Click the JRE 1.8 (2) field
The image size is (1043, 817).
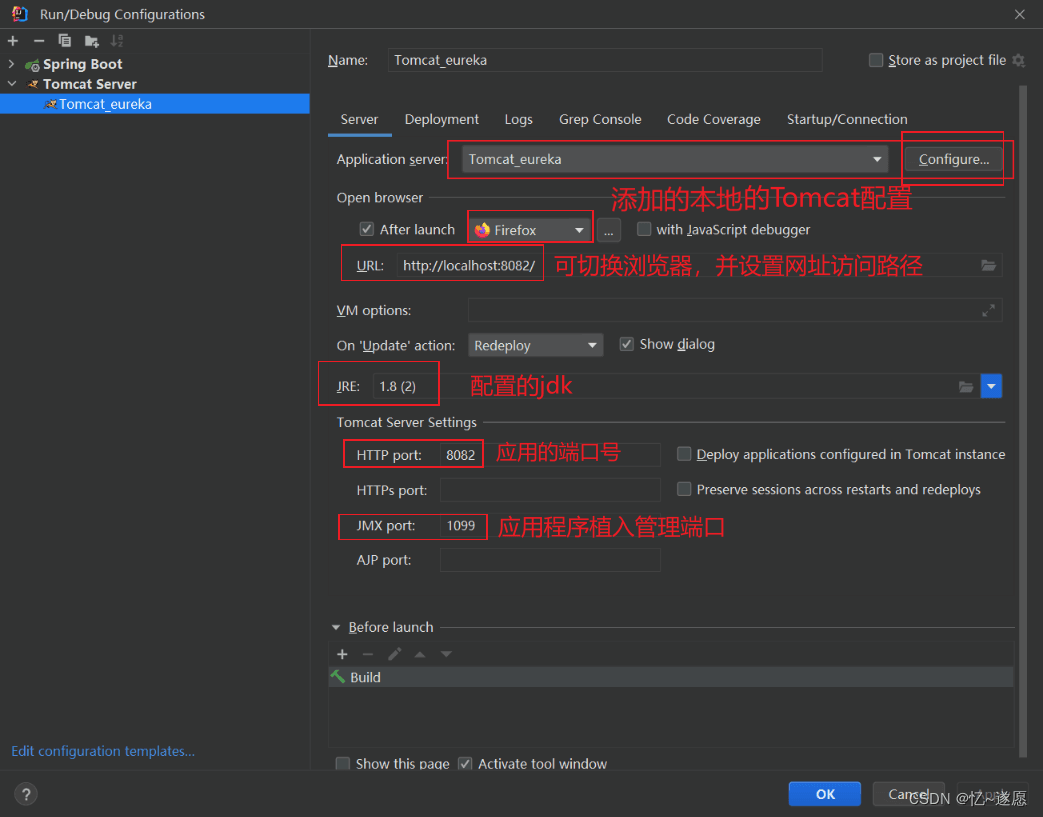tap(676, 387)
